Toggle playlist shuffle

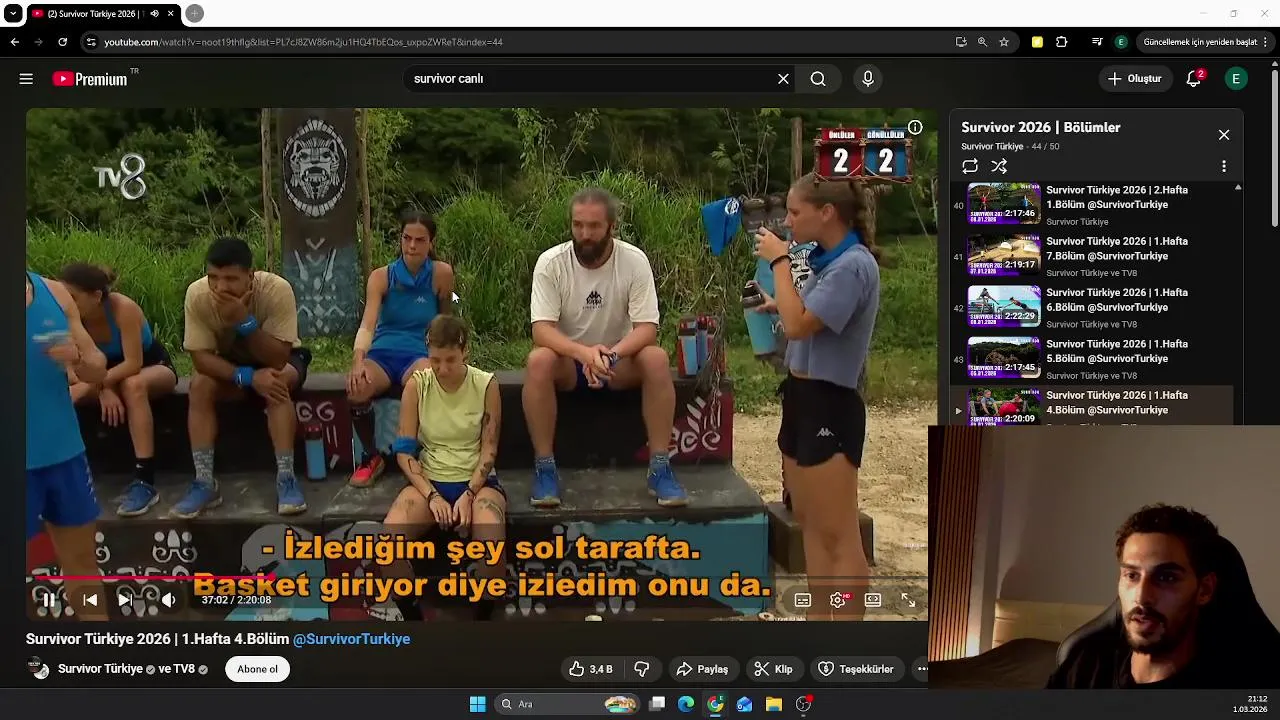coord(999,166)
